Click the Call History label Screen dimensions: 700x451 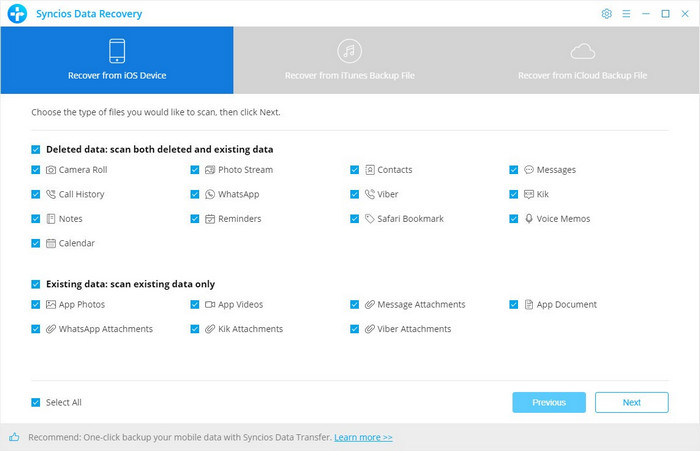(x=82, y=194)
